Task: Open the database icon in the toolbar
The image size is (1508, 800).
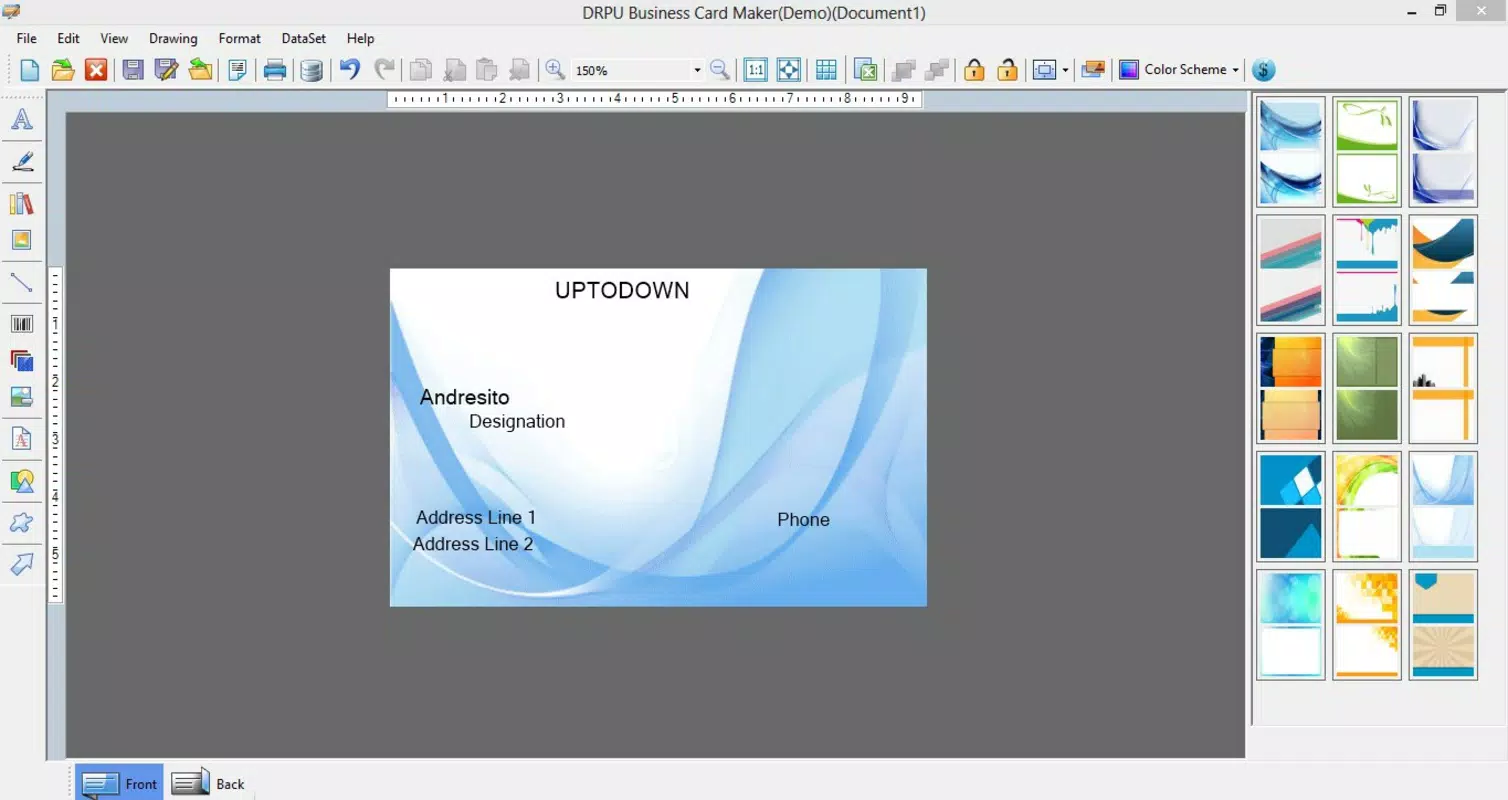Action: 312,70
